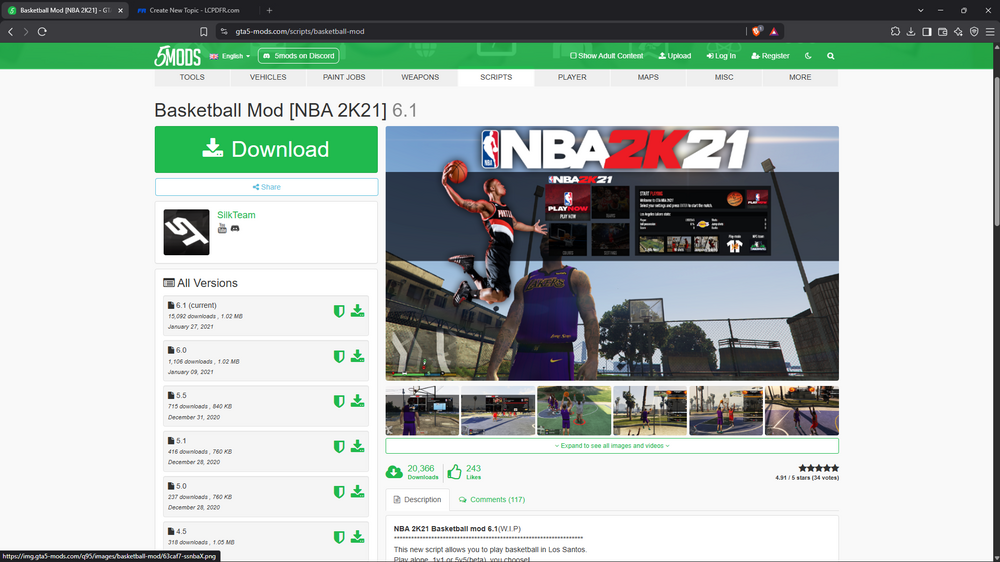The width and height of the screenshot is (1000, 562).
Task: Check virus scan shield for version 5.0
Action: tap(339, 492)
